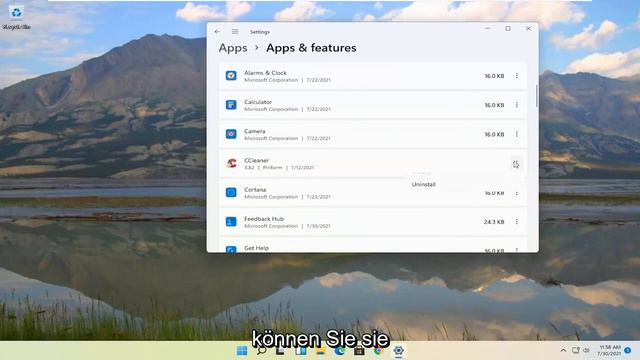Viewport: 640px width, 360px height.
Task: Click the CCleaner app icon
Action: 231,163
